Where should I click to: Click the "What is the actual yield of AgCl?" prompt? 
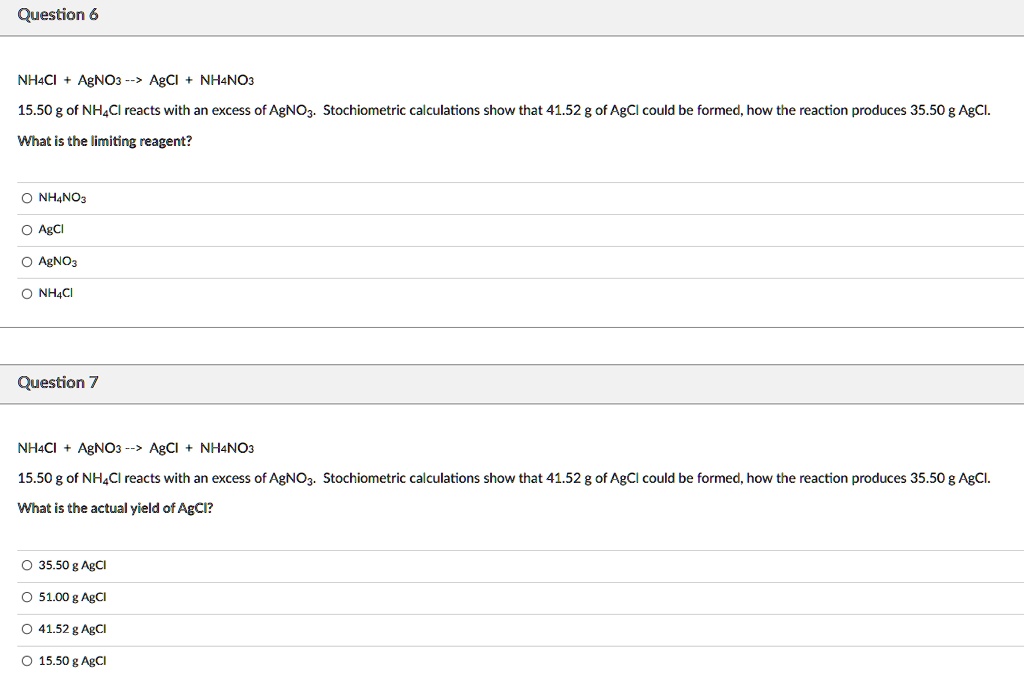(115, 508)
